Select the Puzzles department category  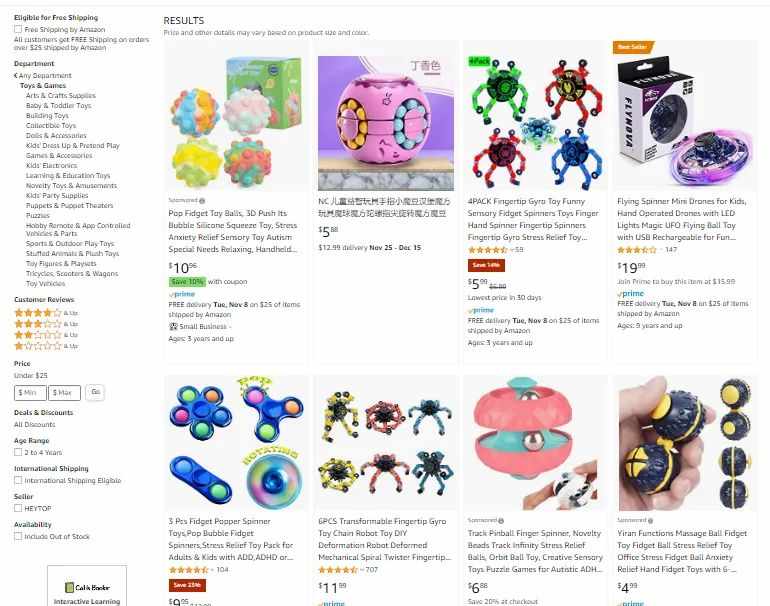point(38,216)
